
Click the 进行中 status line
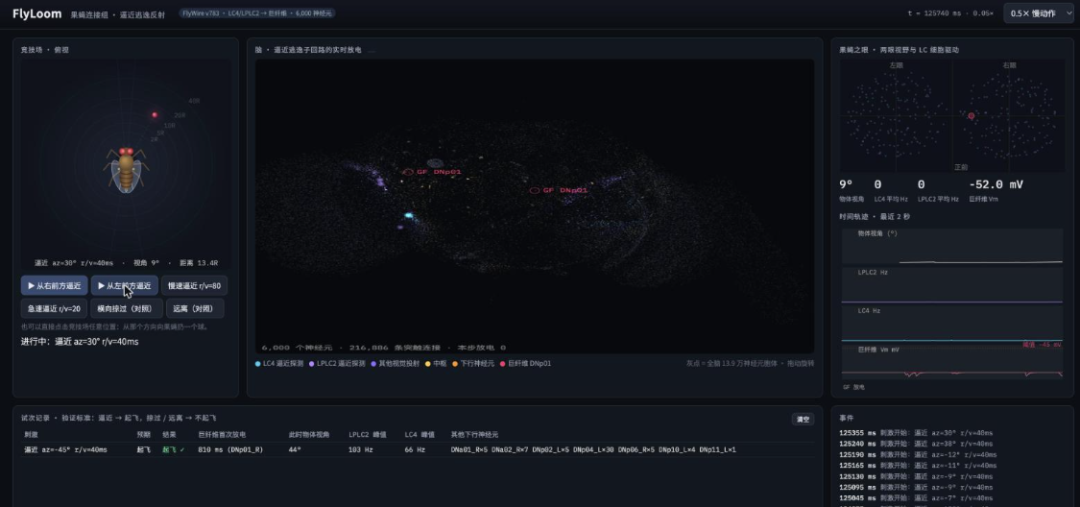click(x=80, y=342)
